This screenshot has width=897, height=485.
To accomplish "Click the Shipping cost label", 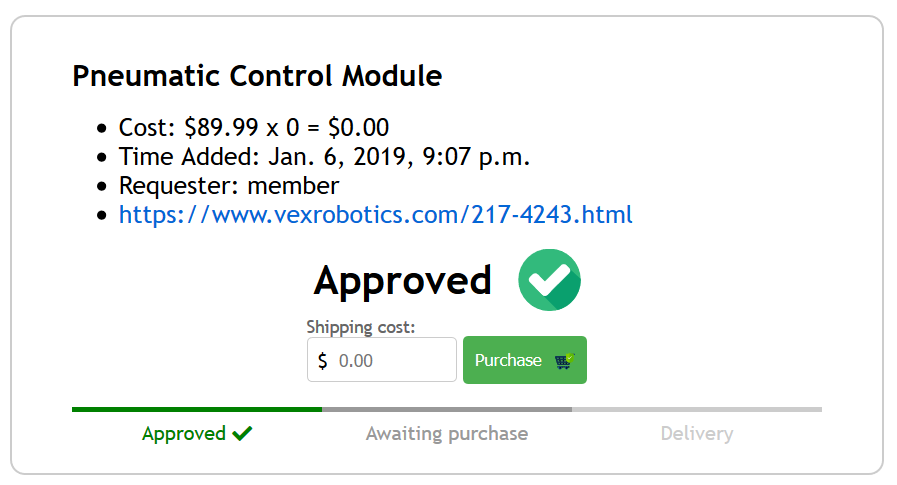I will pyautogui.click(x=360, y=327).
